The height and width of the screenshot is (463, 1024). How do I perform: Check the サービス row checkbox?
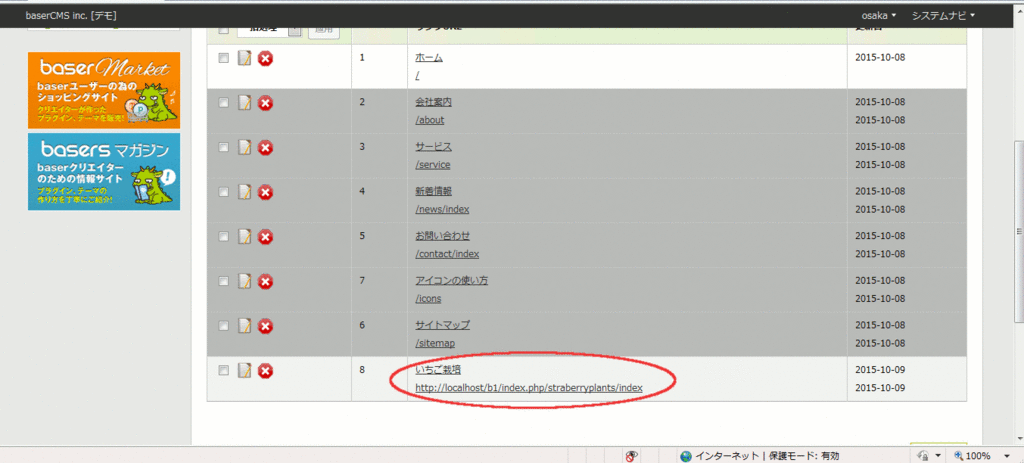click(223, 147)
